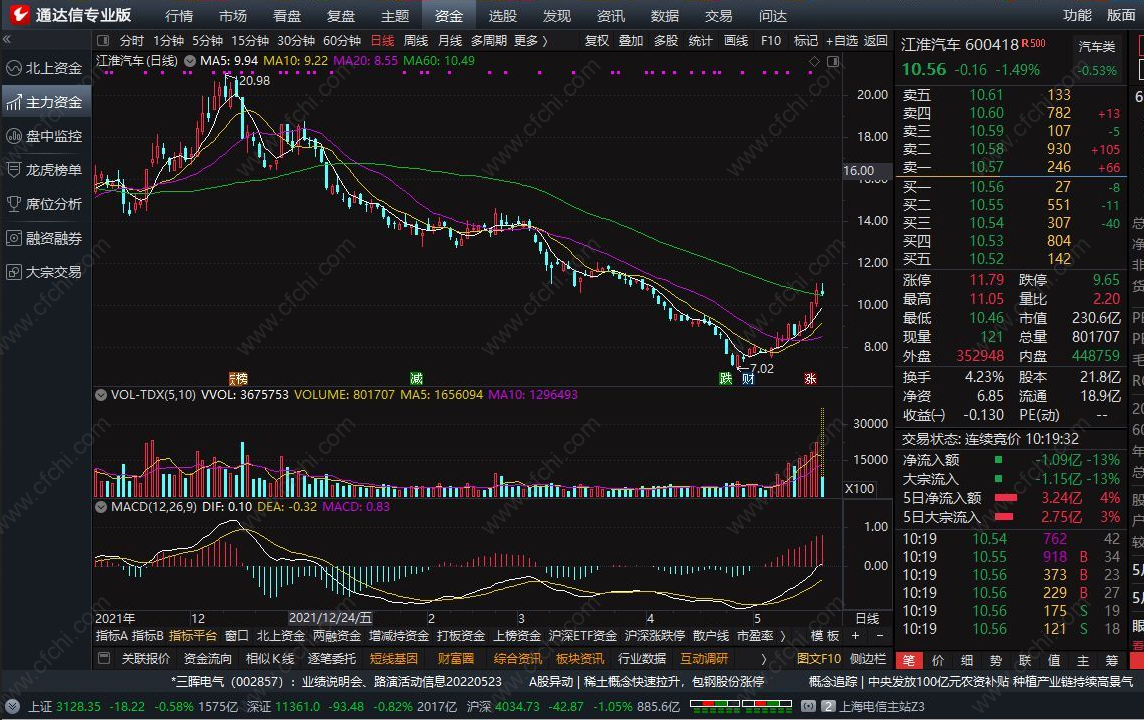The width and height of the screenshot is (1144, 720).
Task: Add stock via +自选 button
Action: (x=841, y=41)
